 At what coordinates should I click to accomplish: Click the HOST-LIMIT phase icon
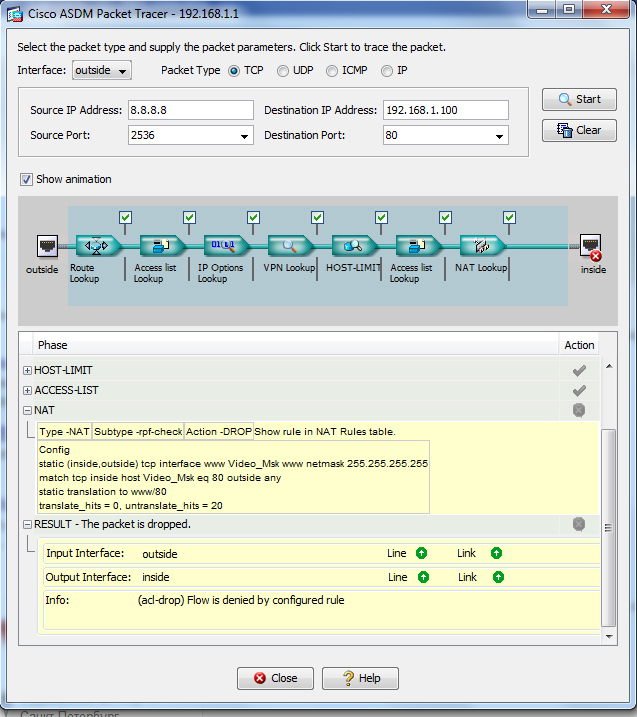click(x=354, y=246)
